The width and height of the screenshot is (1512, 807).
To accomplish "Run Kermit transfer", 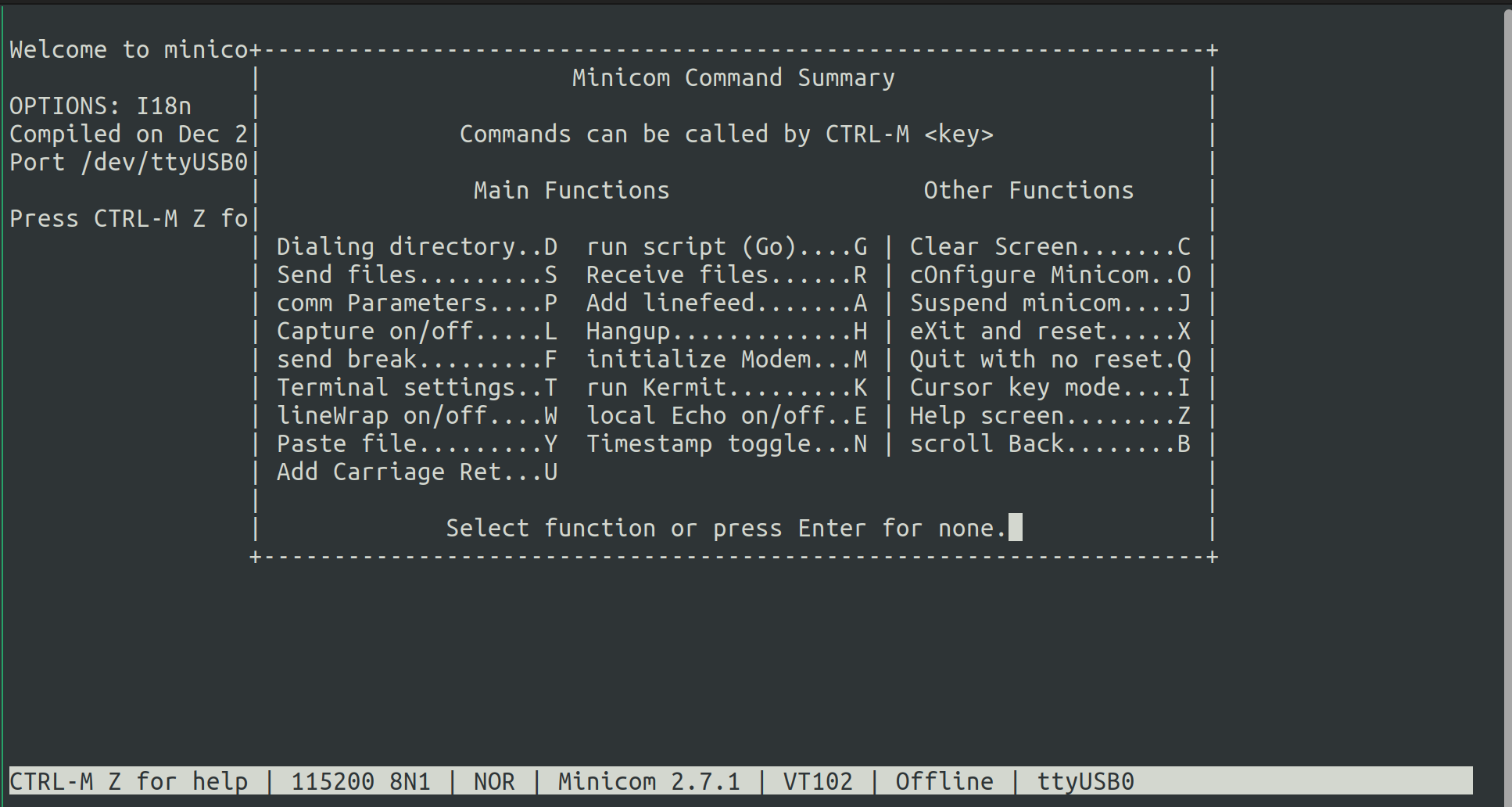I will [x=726, y=386].
